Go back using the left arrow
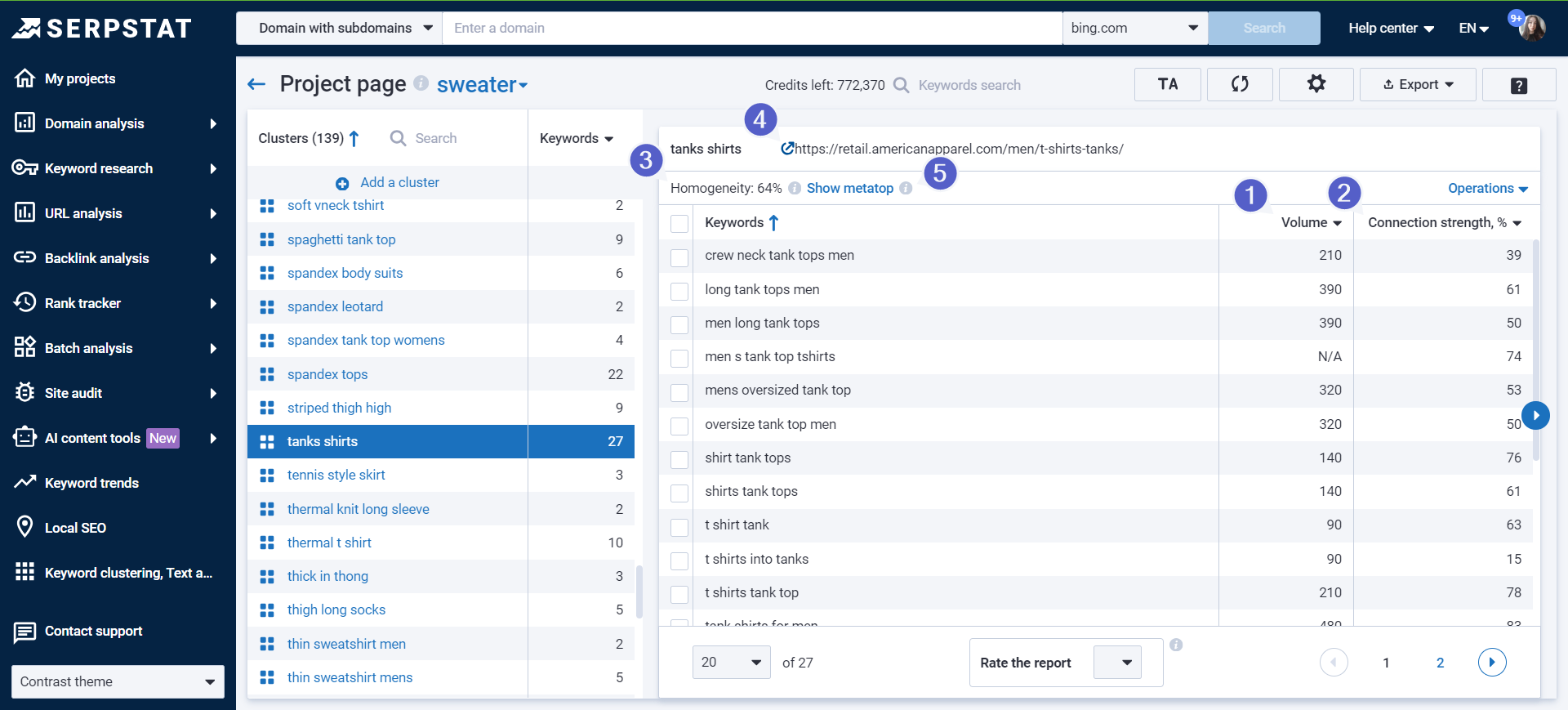Screen dimensions: 1568x710 point(256,84)
